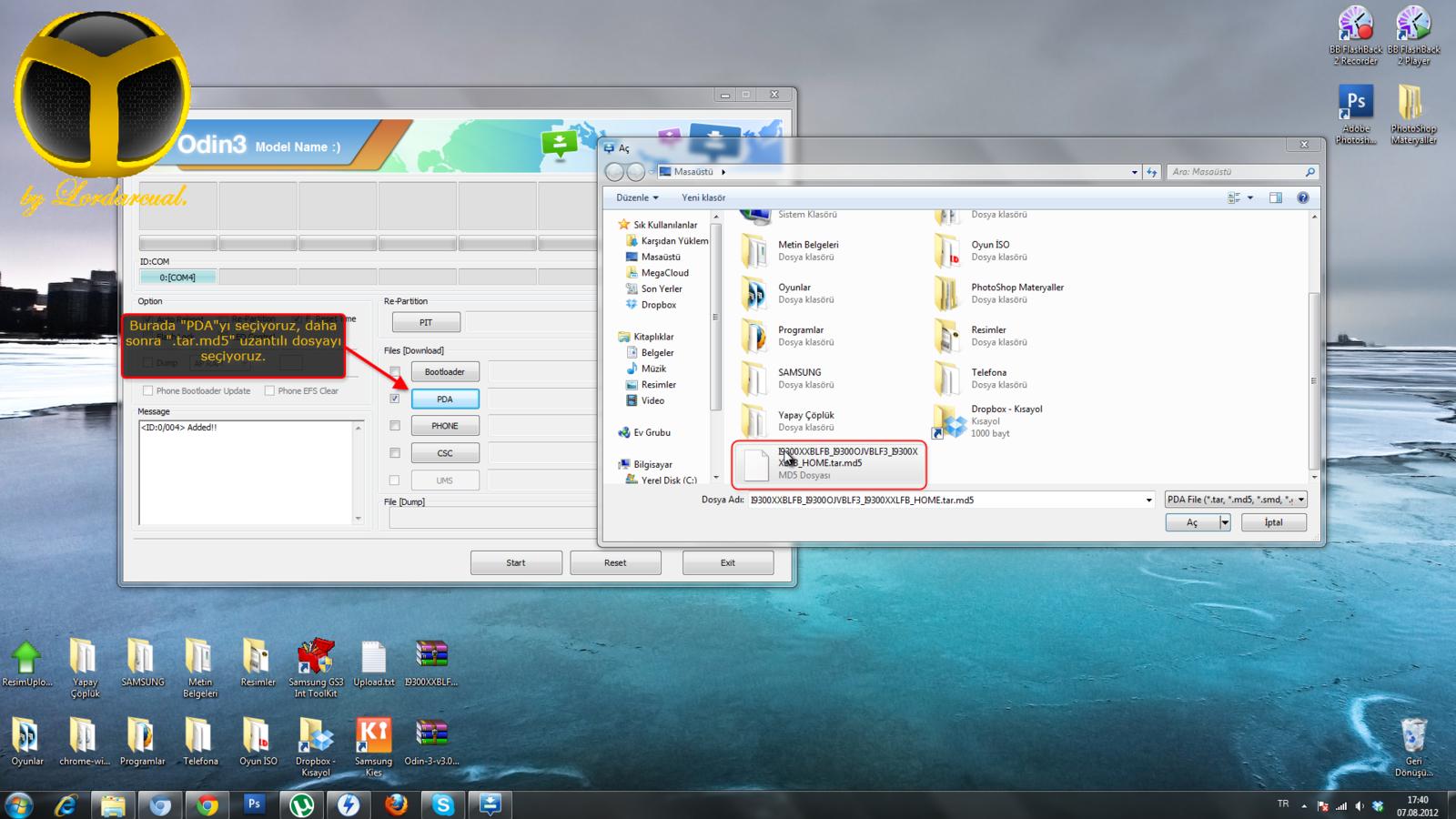The height and width of the screenshot is (819, 1456).
Task: Select Dropbox in favorites list
Action: click(658, 305)
